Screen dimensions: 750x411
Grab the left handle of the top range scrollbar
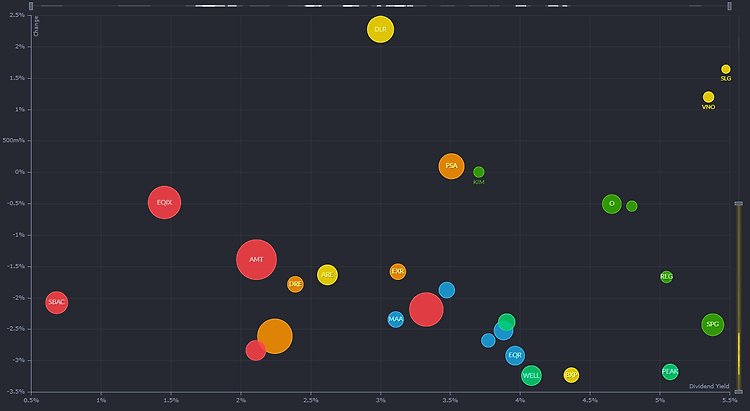pyautogui.click(x=31, y=6)
